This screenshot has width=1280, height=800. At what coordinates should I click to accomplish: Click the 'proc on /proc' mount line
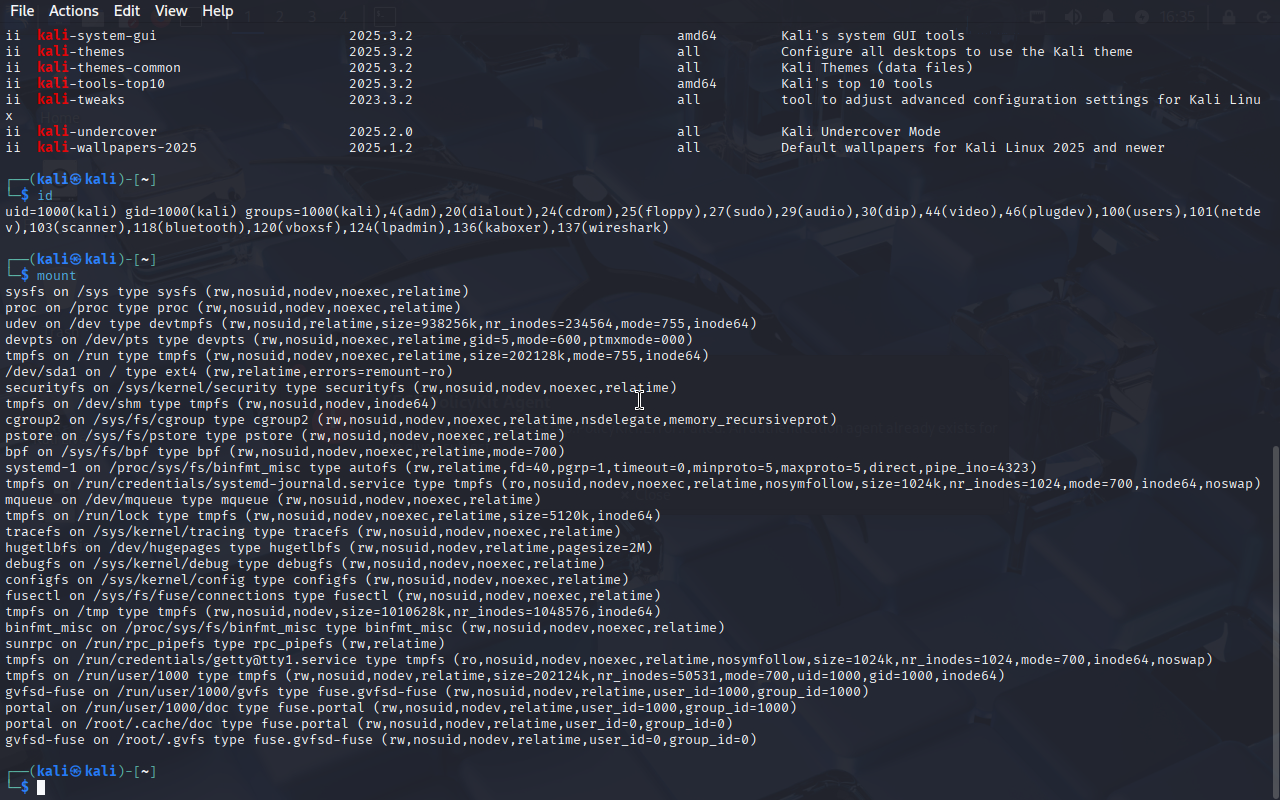(x=233, y=308)
